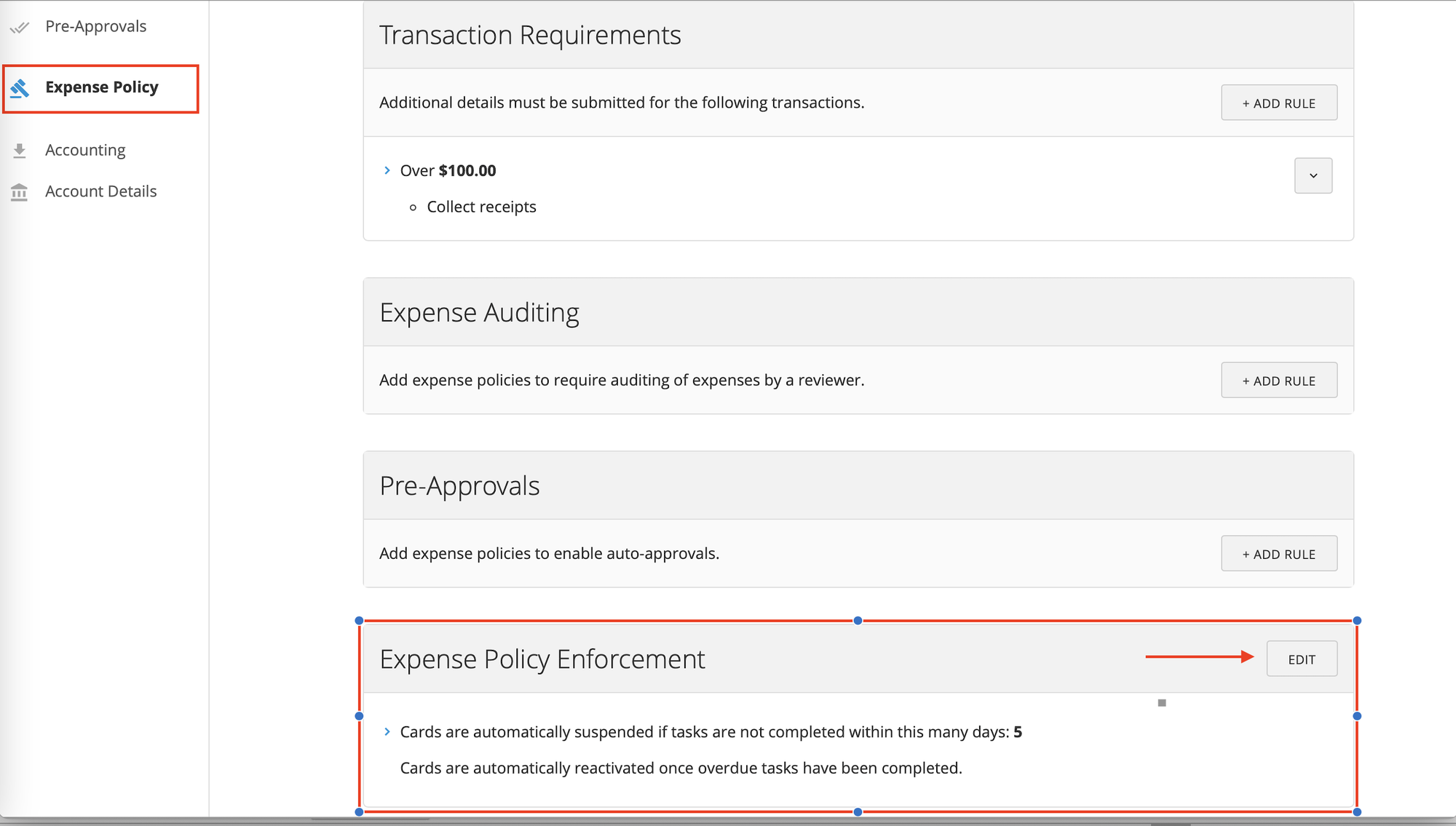Select the Expense Policy sidebar entry
Image resolution: width=1456 pixels, height=826 pixels.
[x=102, y=87]
